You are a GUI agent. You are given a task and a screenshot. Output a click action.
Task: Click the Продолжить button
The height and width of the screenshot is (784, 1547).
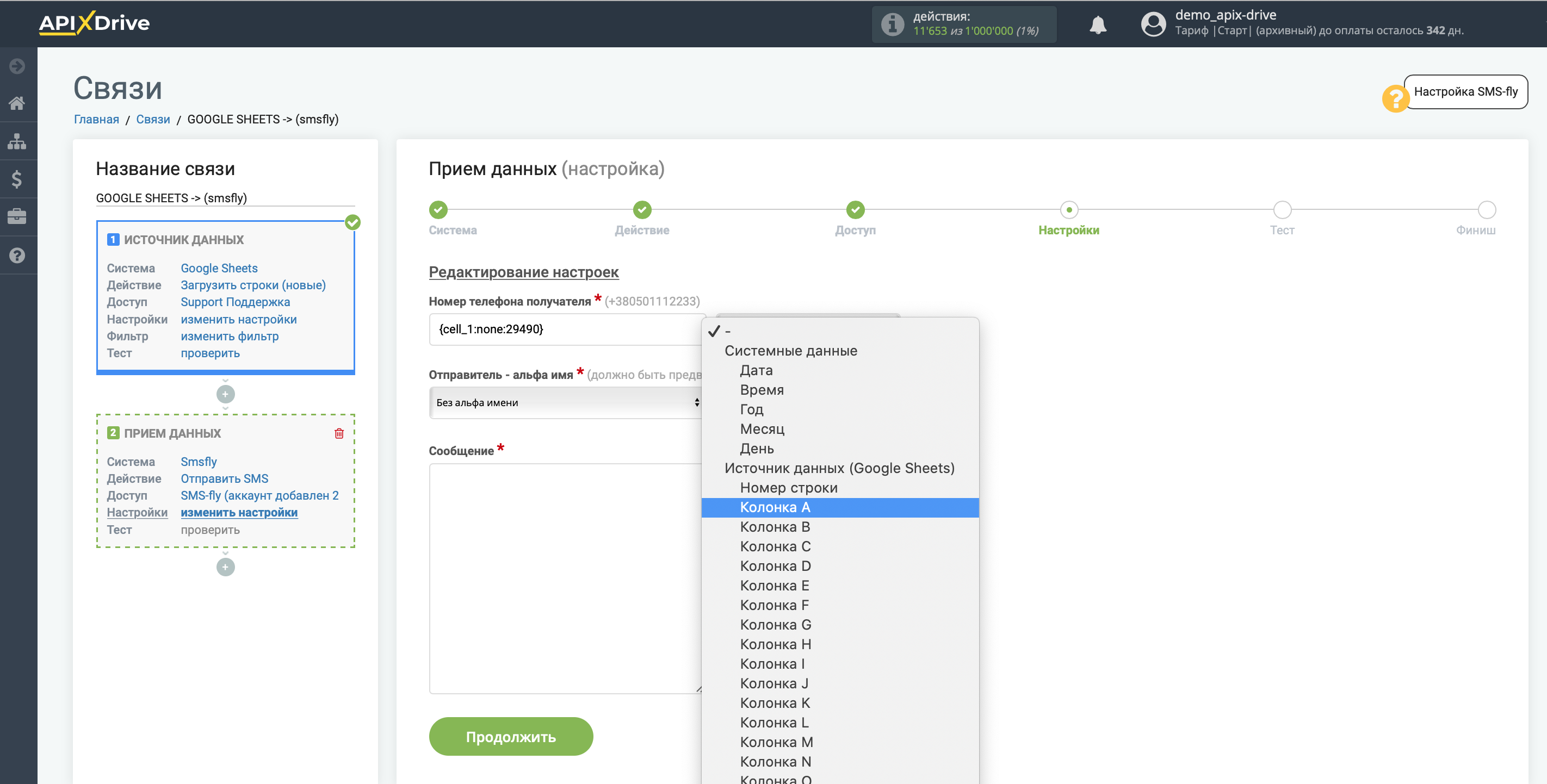(511, 737)
